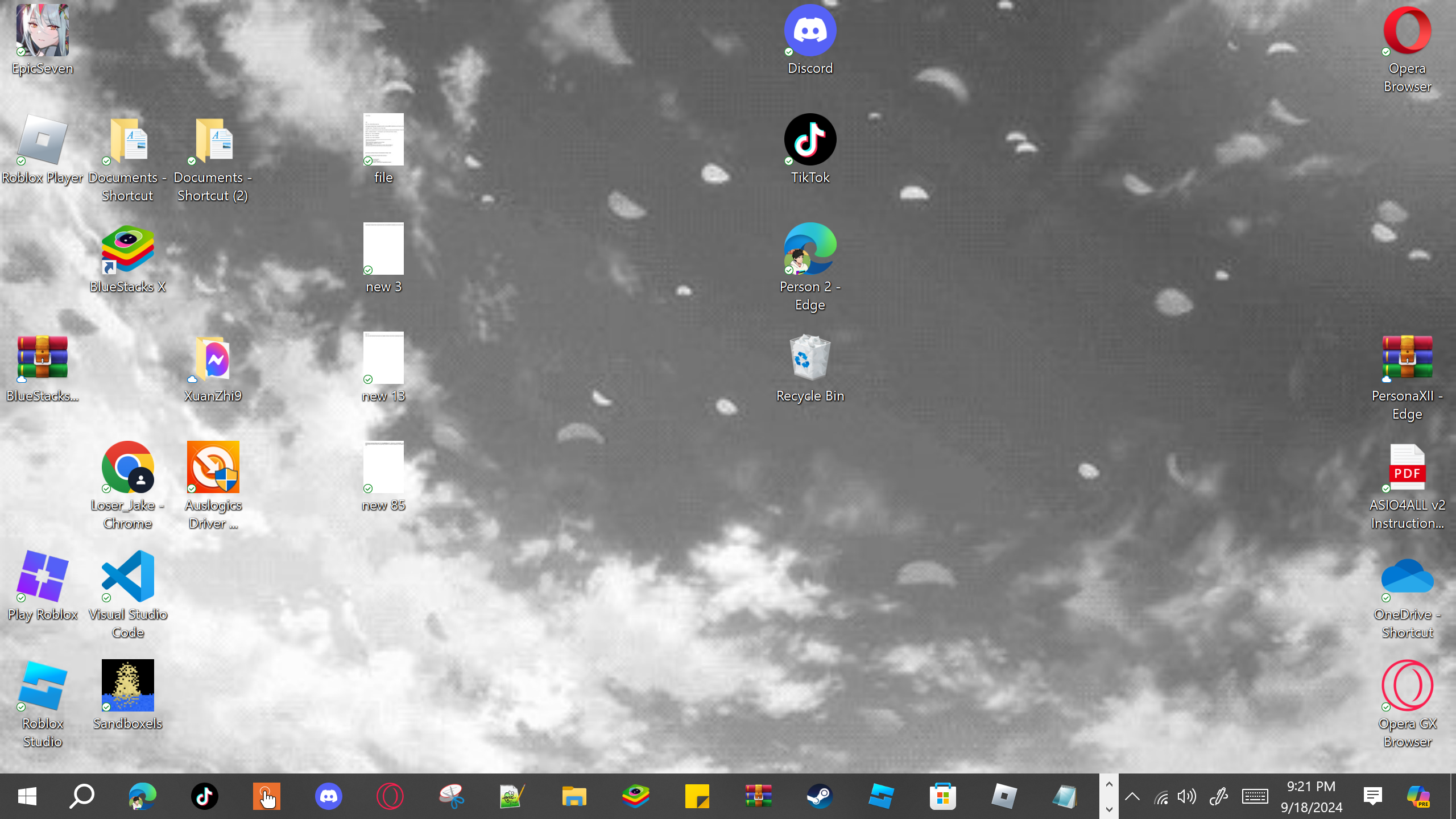The height and width of the screenshot is (819, 1456).
Task: Select the Opera GX Browser icon
Action: click(x=1407, y=686)
